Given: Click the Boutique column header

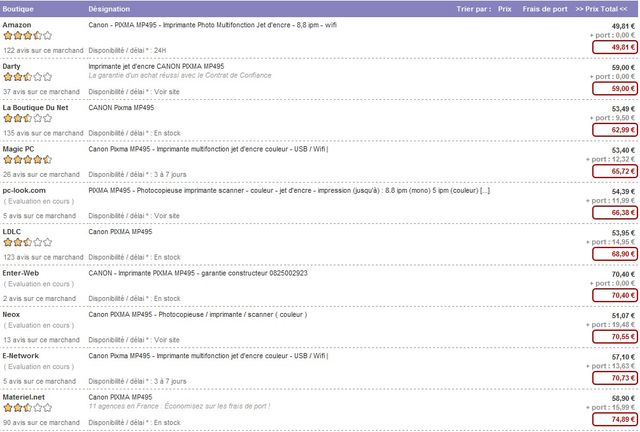Looking at the screenshot, I should point(18,9).
